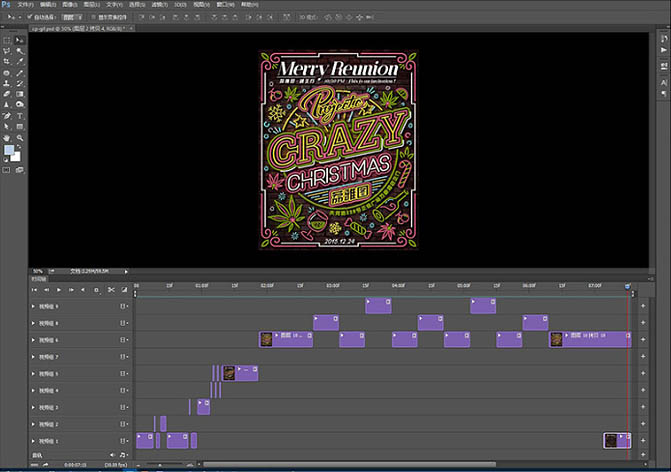Select the Hand tool

click(x=8, y=138)
